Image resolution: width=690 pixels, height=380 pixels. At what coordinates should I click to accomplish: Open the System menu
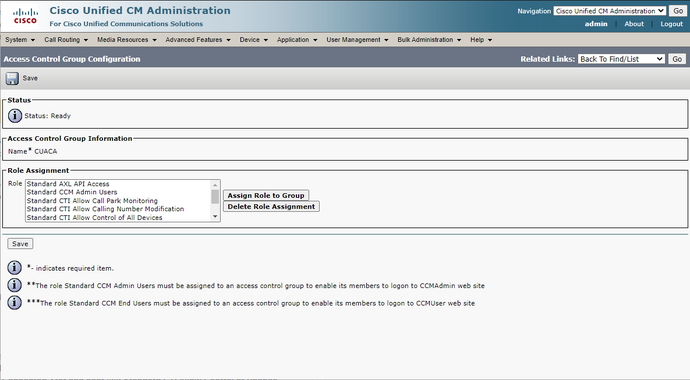coord(20,40)
